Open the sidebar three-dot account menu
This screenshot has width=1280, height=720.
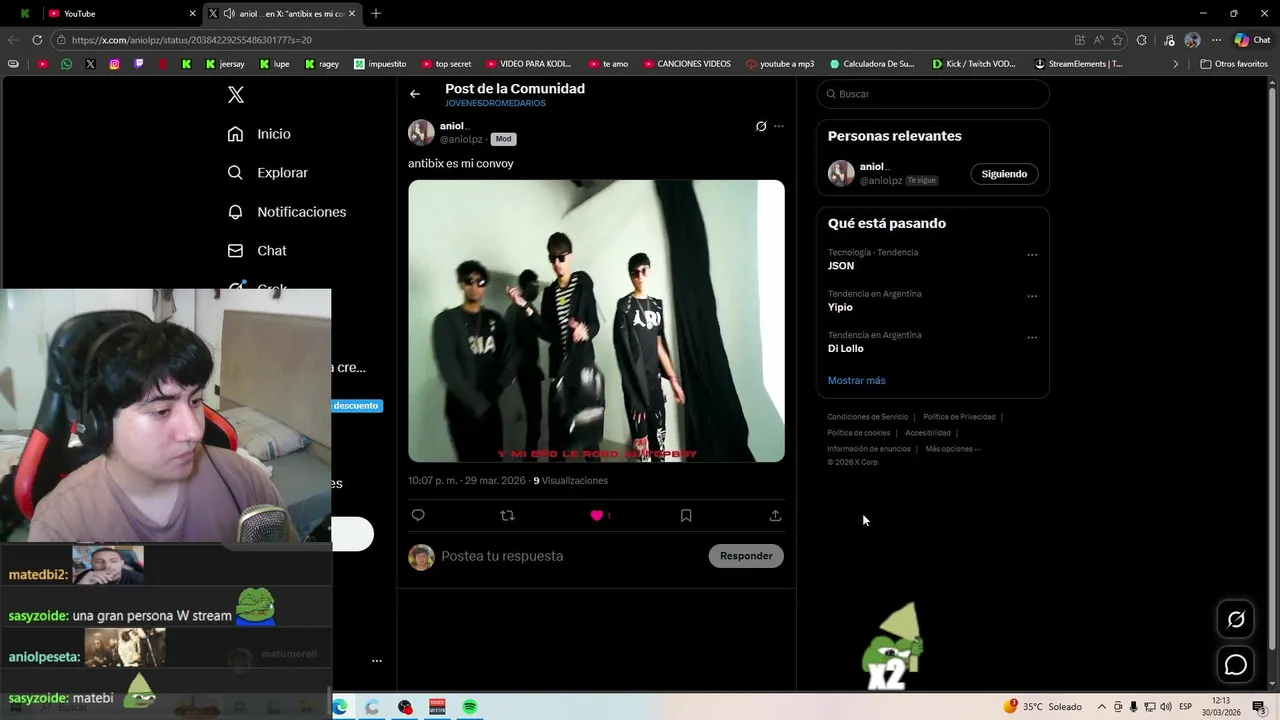pyautogui.click(x=377, y=661)
